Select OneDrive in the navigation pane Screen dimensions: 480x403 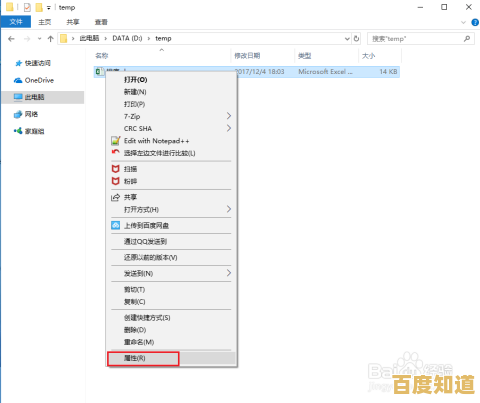[39, 80]
